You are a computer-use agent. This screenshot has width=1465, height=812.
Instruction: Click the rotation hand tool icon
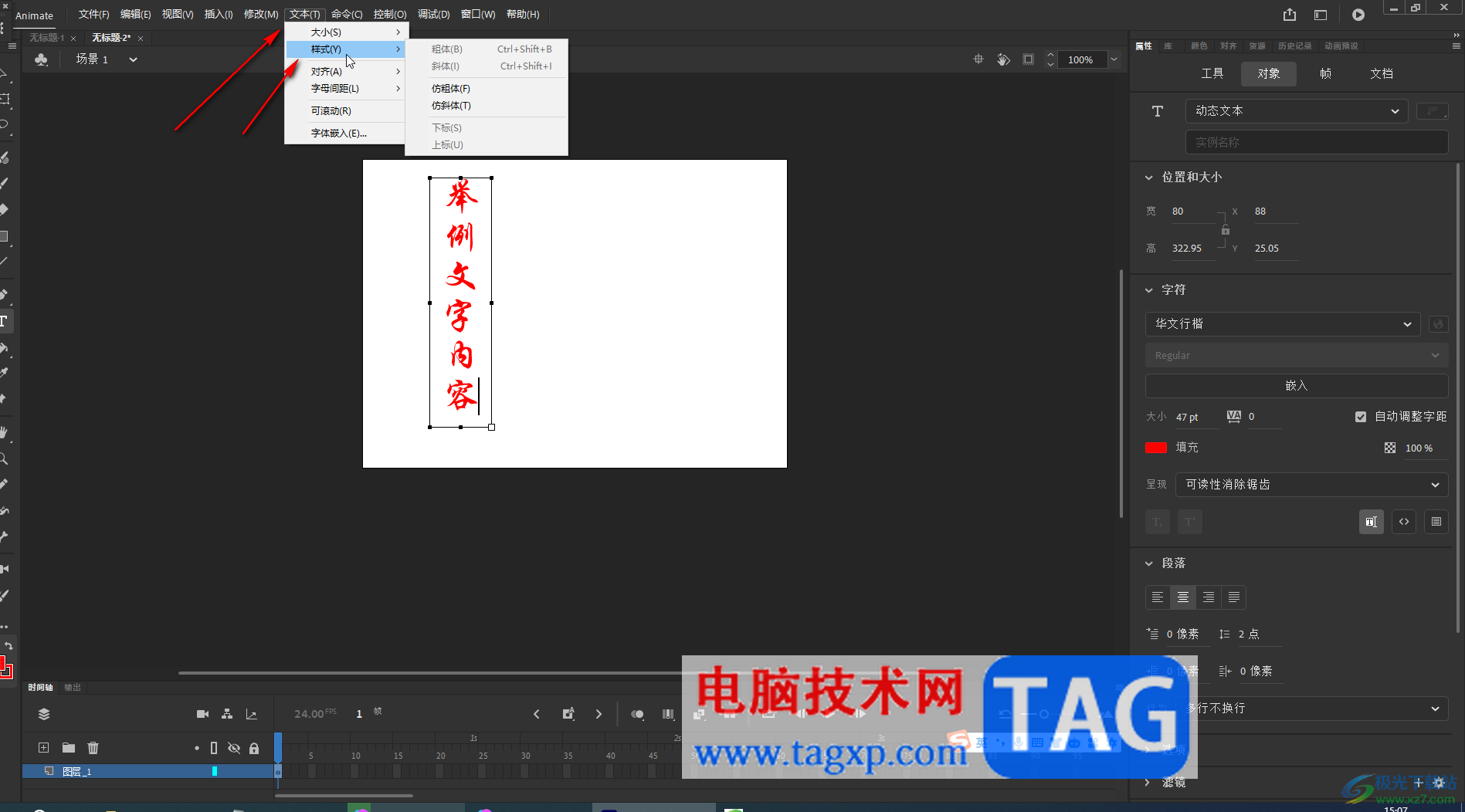coord(1003,59)
